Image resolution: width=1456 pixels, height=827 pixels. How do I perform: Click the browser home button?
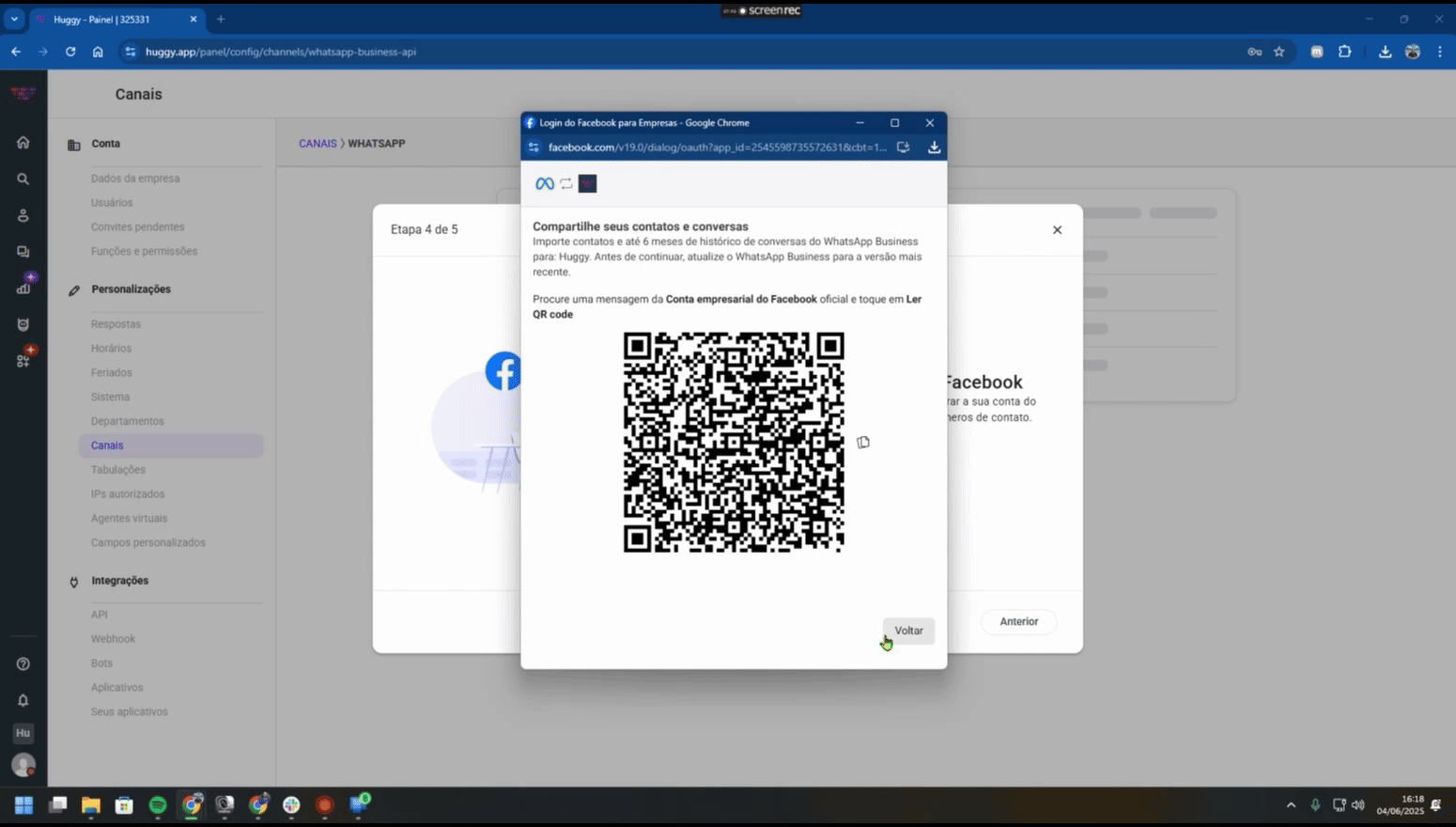(x=98, y=52)
